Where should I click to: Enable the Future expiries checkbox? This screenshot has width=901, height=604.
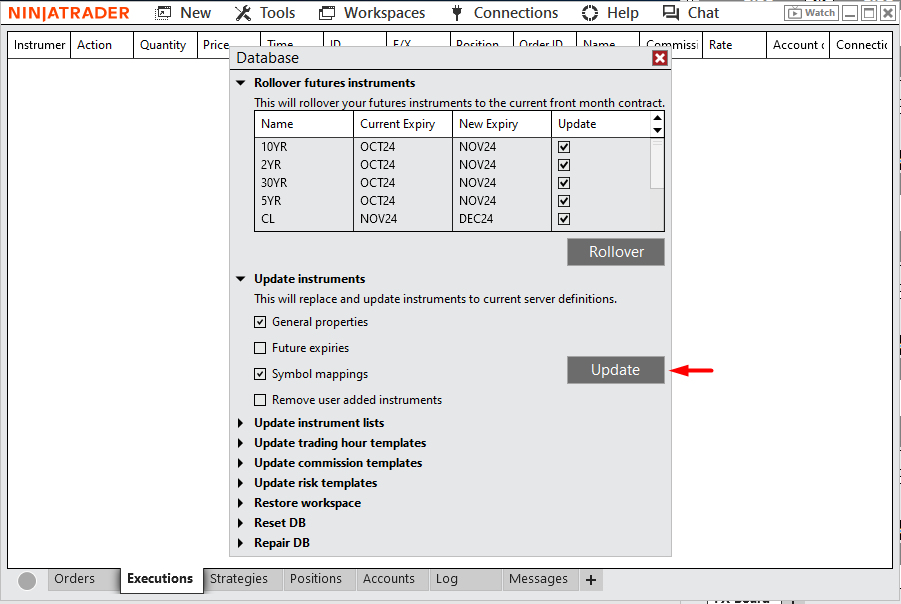click(261, 348)
